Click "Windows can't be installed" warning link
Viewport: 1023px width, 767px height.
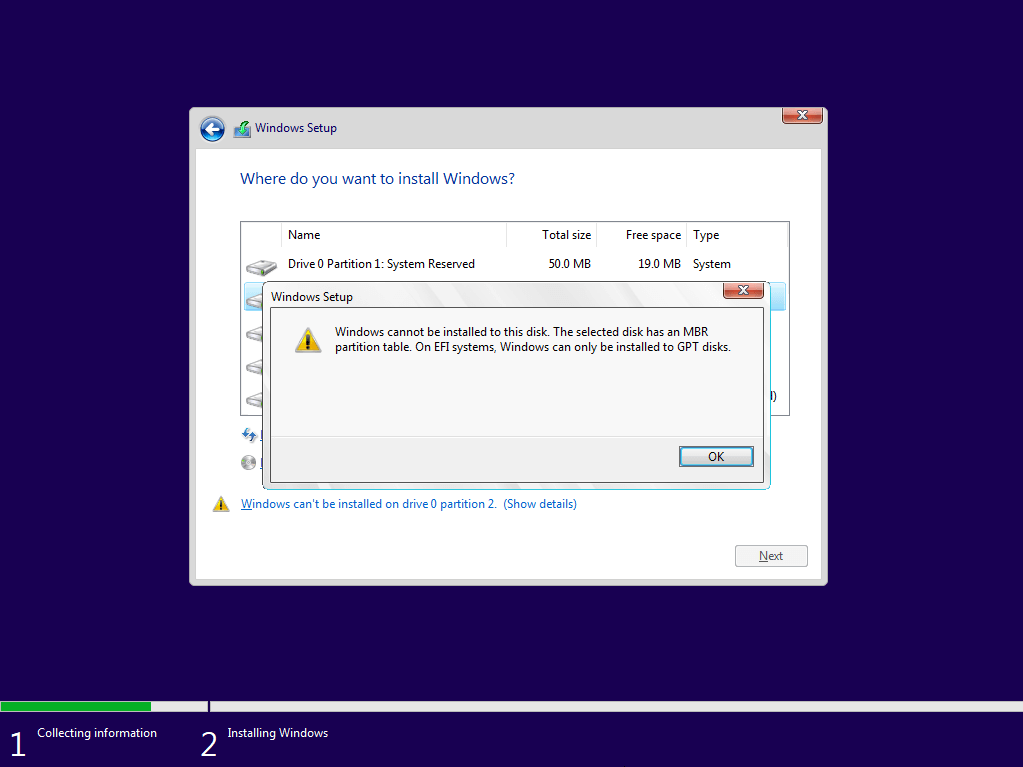368,504
